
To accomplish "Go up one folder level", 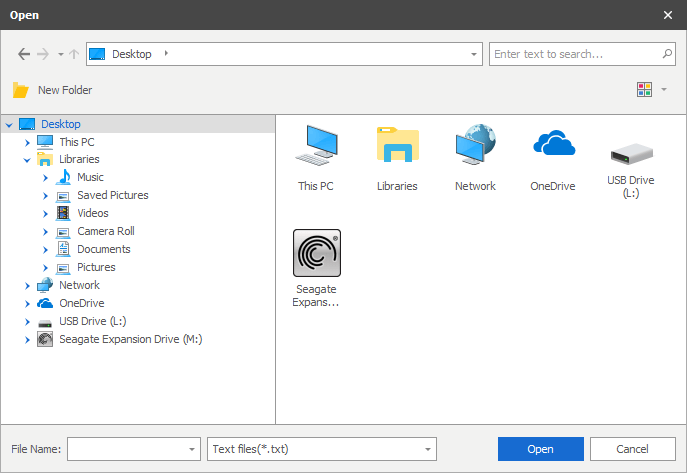I will pyautogui.click(x=74, y=54).
